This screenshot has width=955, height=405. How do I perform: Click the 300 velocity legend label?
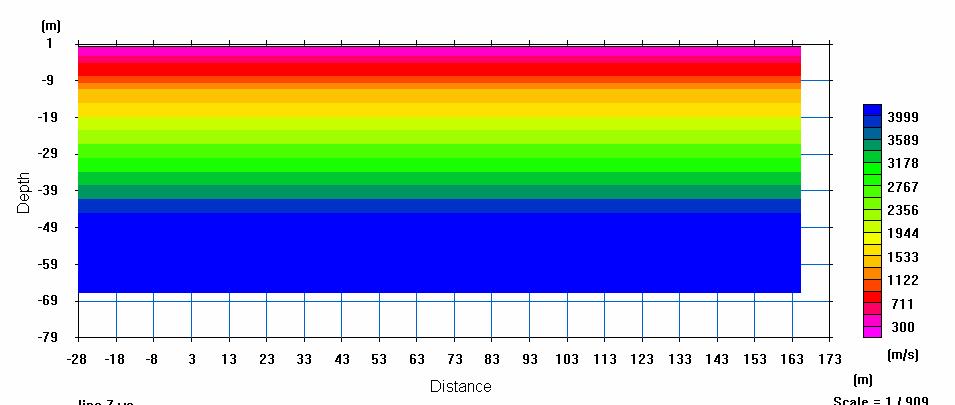(x=903, y=328)
